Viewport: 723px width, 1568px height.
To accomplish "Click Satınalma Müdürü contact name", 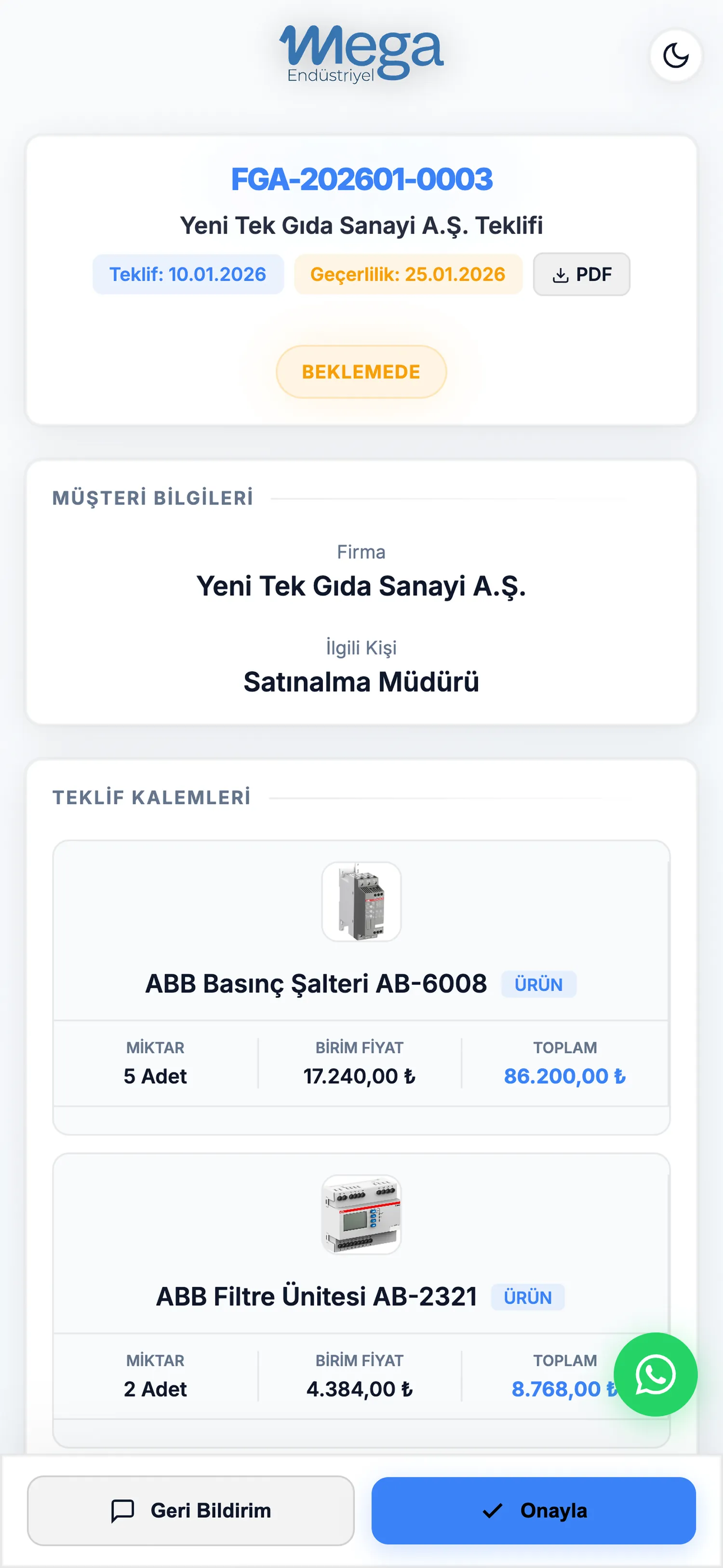I will click(x=361, y=682).
